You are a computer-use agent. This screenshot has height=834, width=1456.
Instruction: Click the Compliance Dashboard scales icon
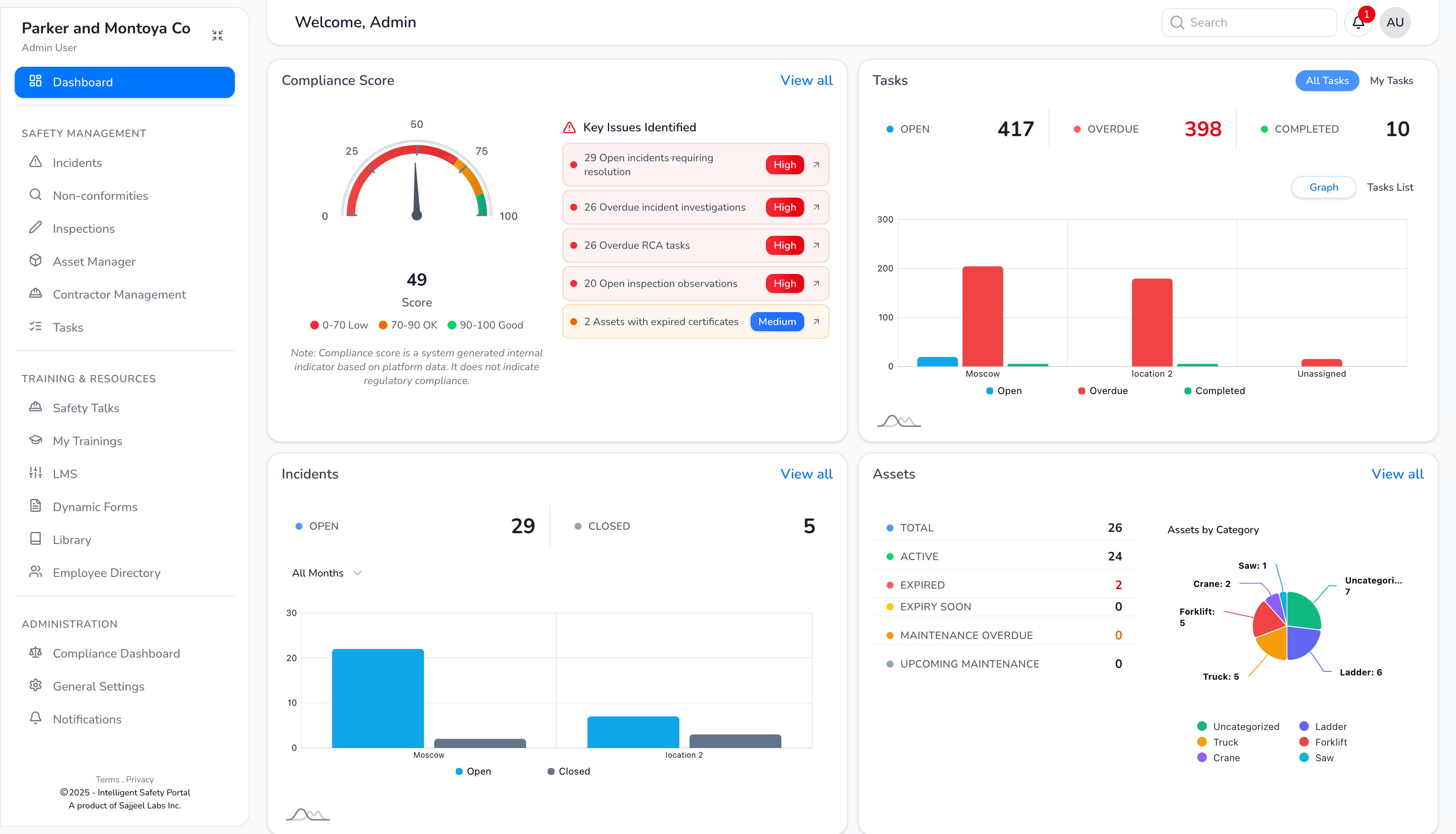point(36,653)
